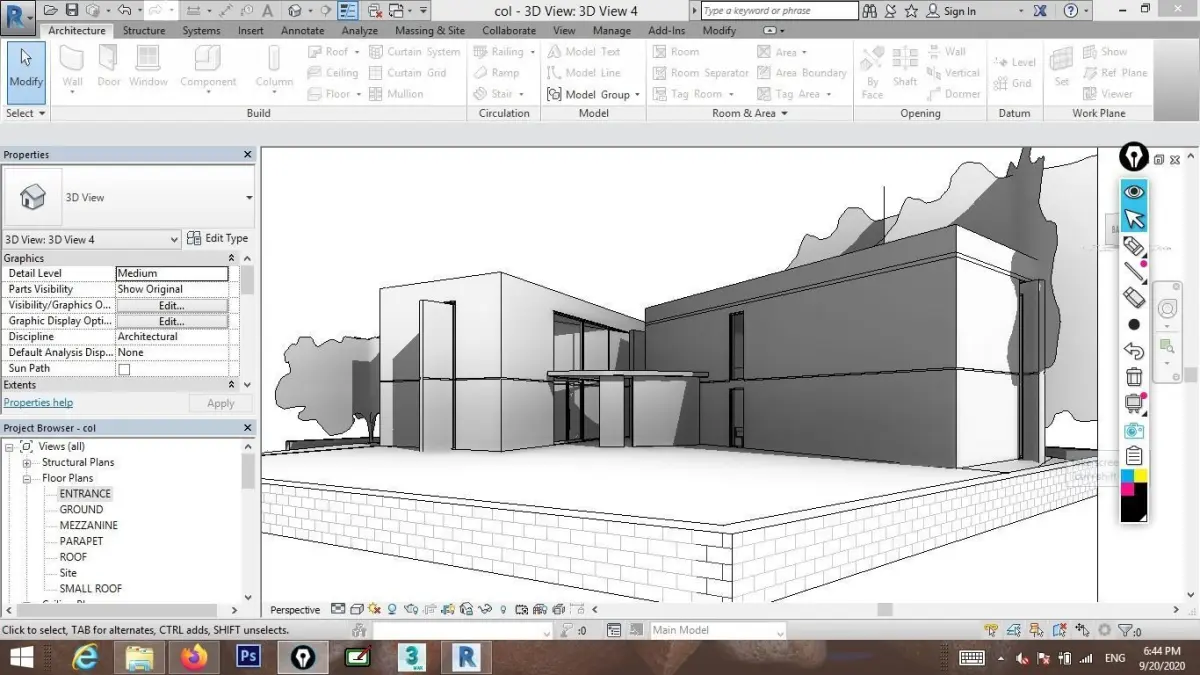Screen dimensions: 1200x675
Task: Select the MEZZANINE floor plan
Action: point(89,525)
